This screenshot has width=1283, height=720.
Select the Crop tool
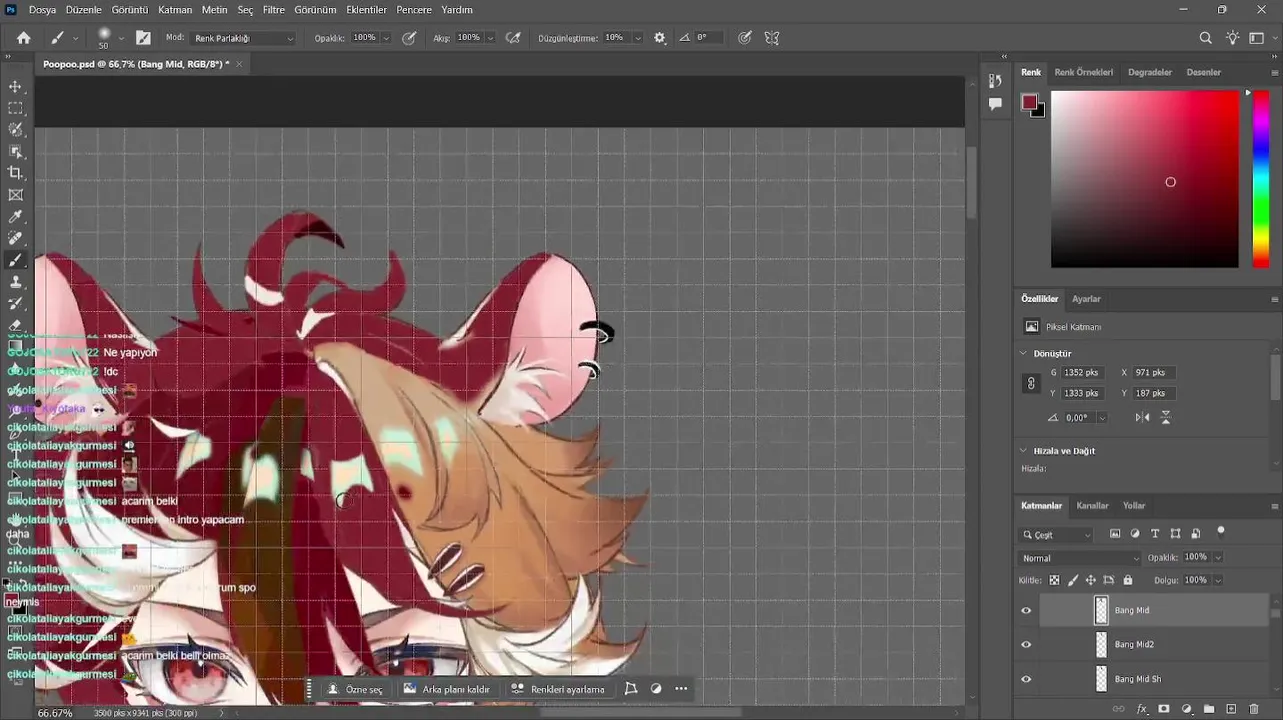(15, 173)
